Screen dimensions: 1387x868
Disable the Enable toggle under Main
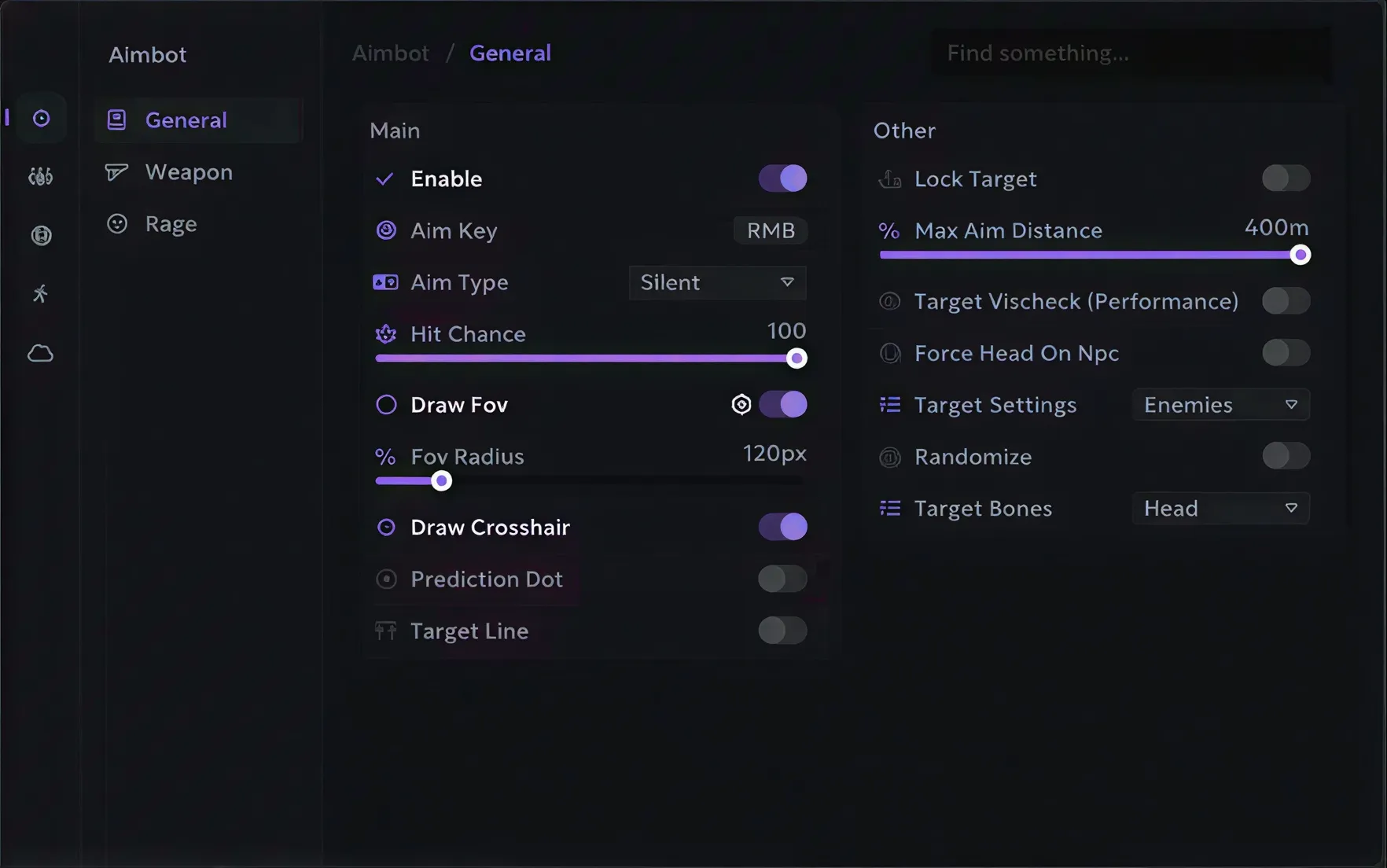(x=782, y=178)
